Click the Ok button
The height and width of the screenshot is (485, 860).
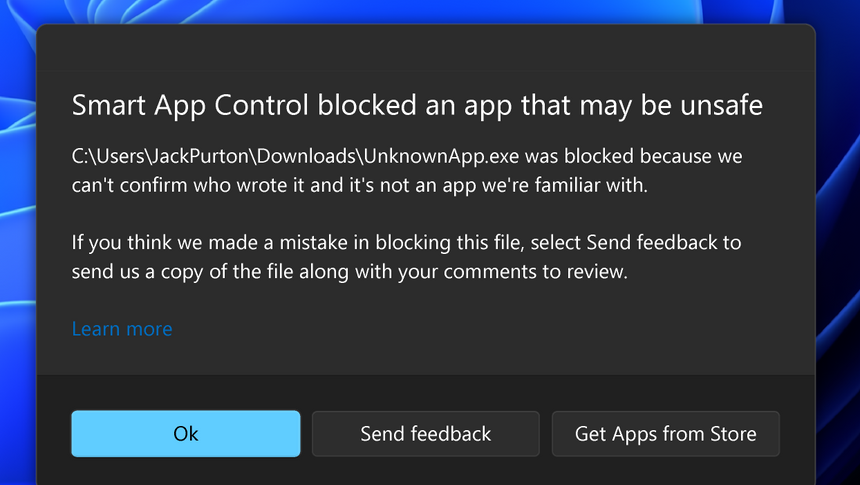[x=186, y=433]
